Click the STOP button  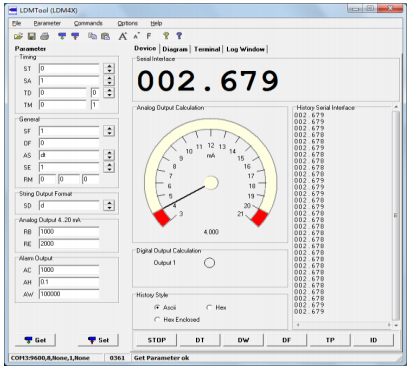(x=157, y=340)
